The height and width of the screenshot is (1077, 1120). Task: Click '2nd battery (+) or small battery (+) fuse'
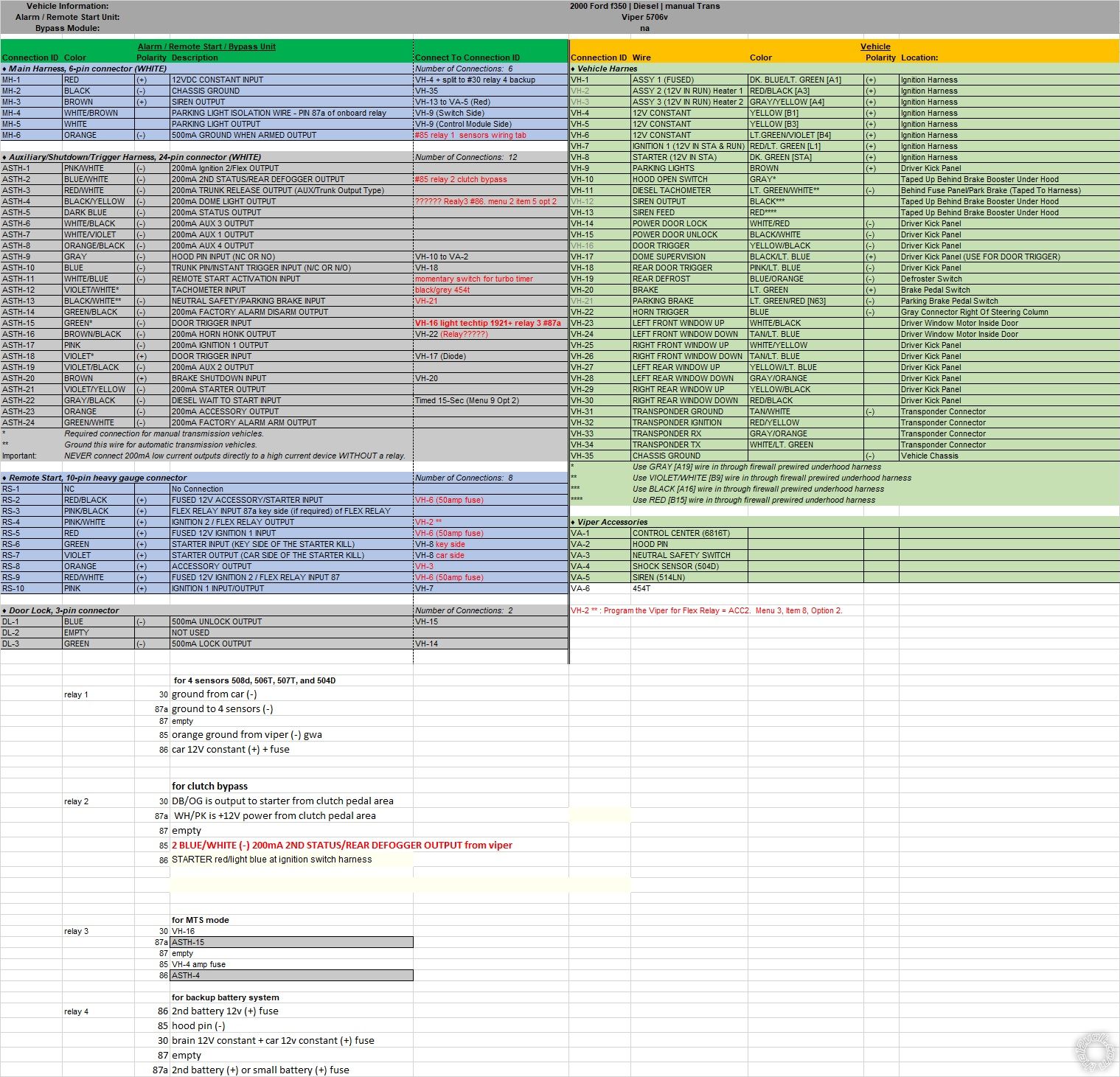tap(261, 1070)
